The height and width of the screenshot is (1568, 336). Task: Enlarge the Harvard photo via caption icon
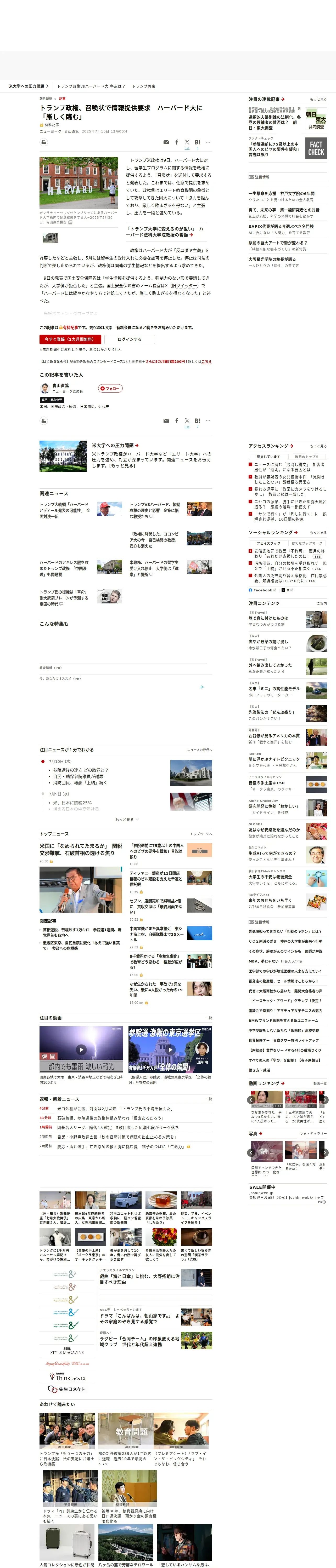pos(70,222)
